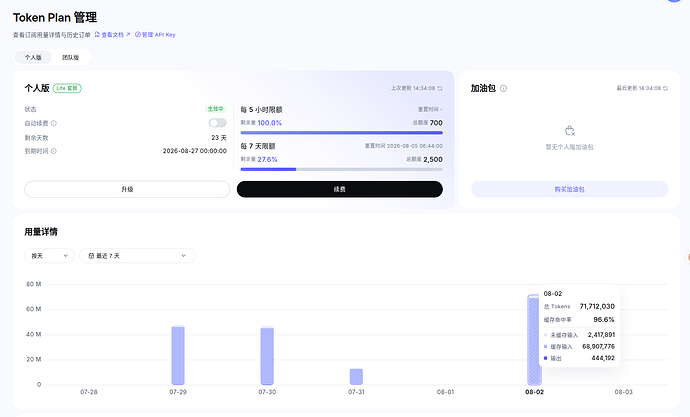Viewport: 690px width, 417px height.
Task: Click the black 续费 renew button
Action: [340, 189]
